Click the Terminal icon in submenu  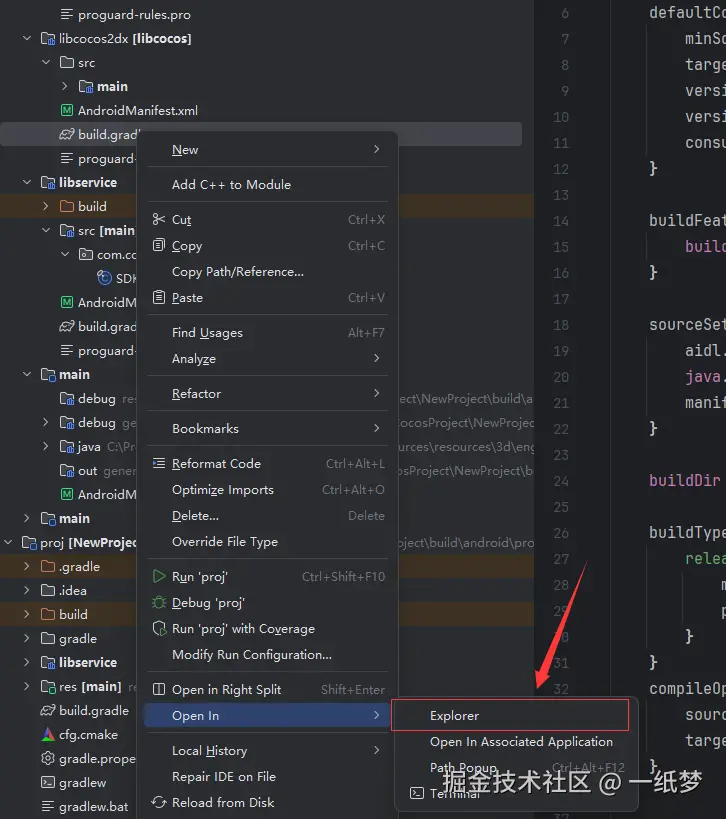[x=417, y=793]
